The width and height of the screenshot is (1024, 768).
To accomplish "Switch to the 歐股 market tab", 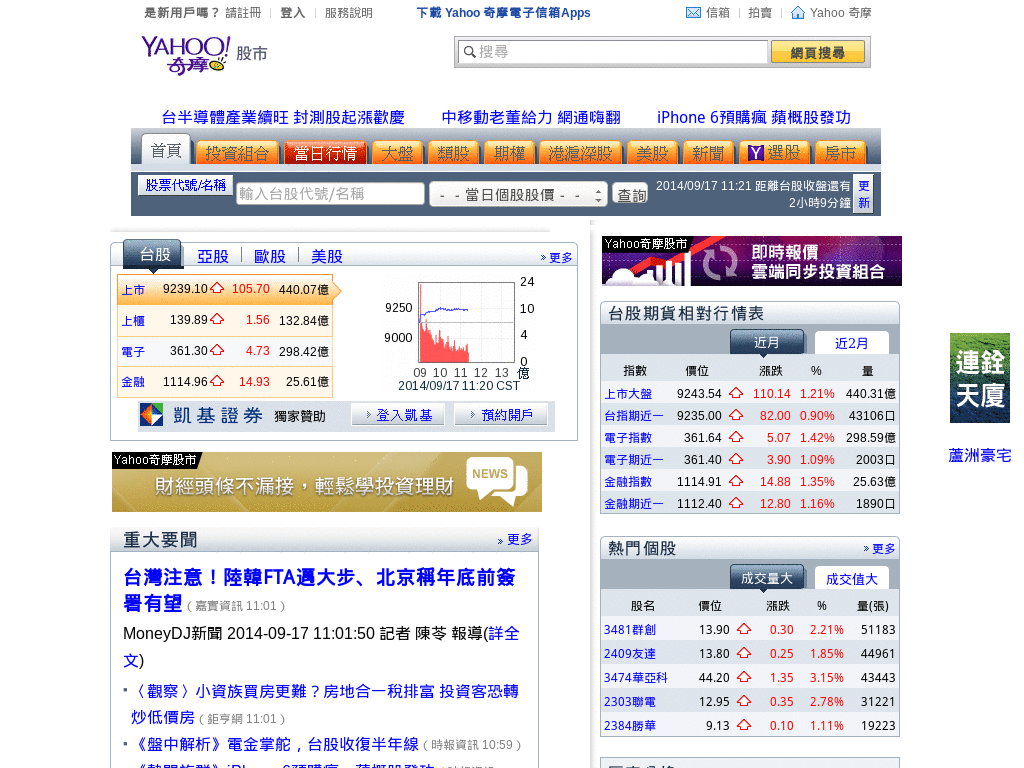I will [270, 257].
